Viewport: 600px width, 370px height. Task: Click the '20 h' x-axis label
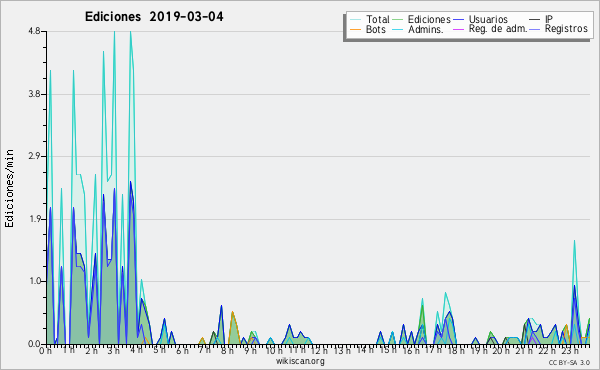pos(501,350)
